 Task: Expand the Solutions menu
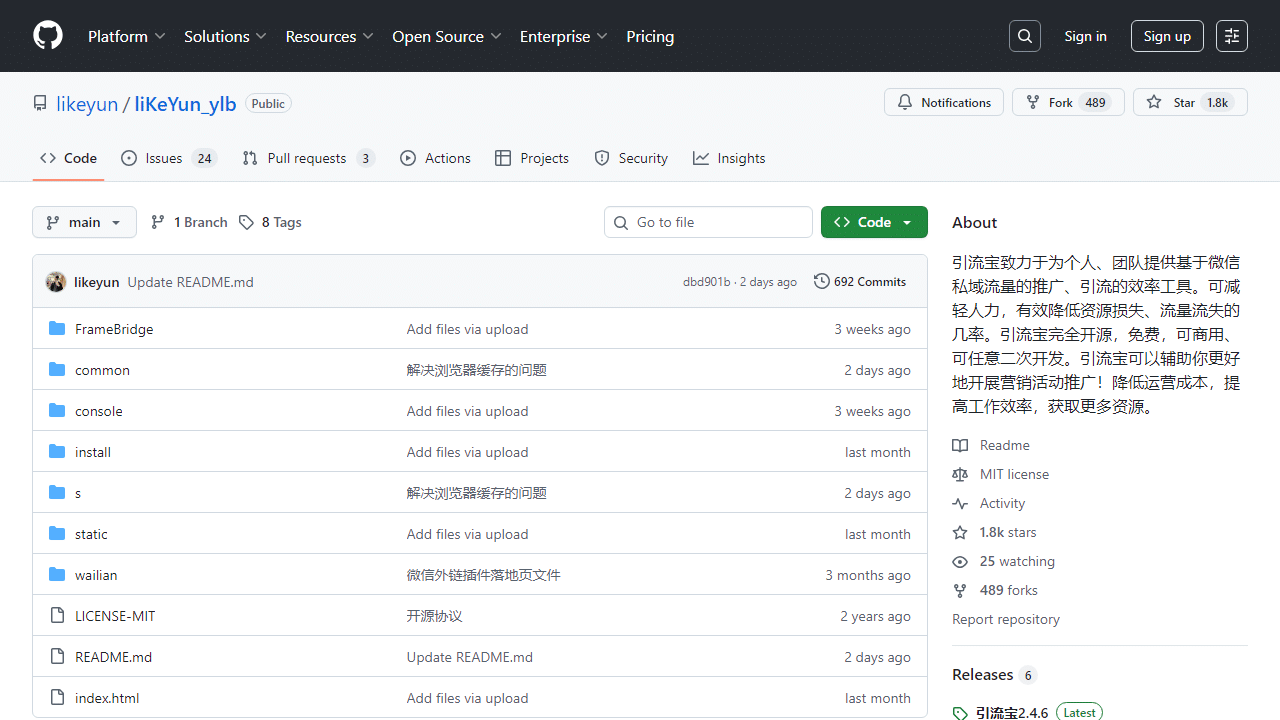pyautogui.click(x=225, y=36)
